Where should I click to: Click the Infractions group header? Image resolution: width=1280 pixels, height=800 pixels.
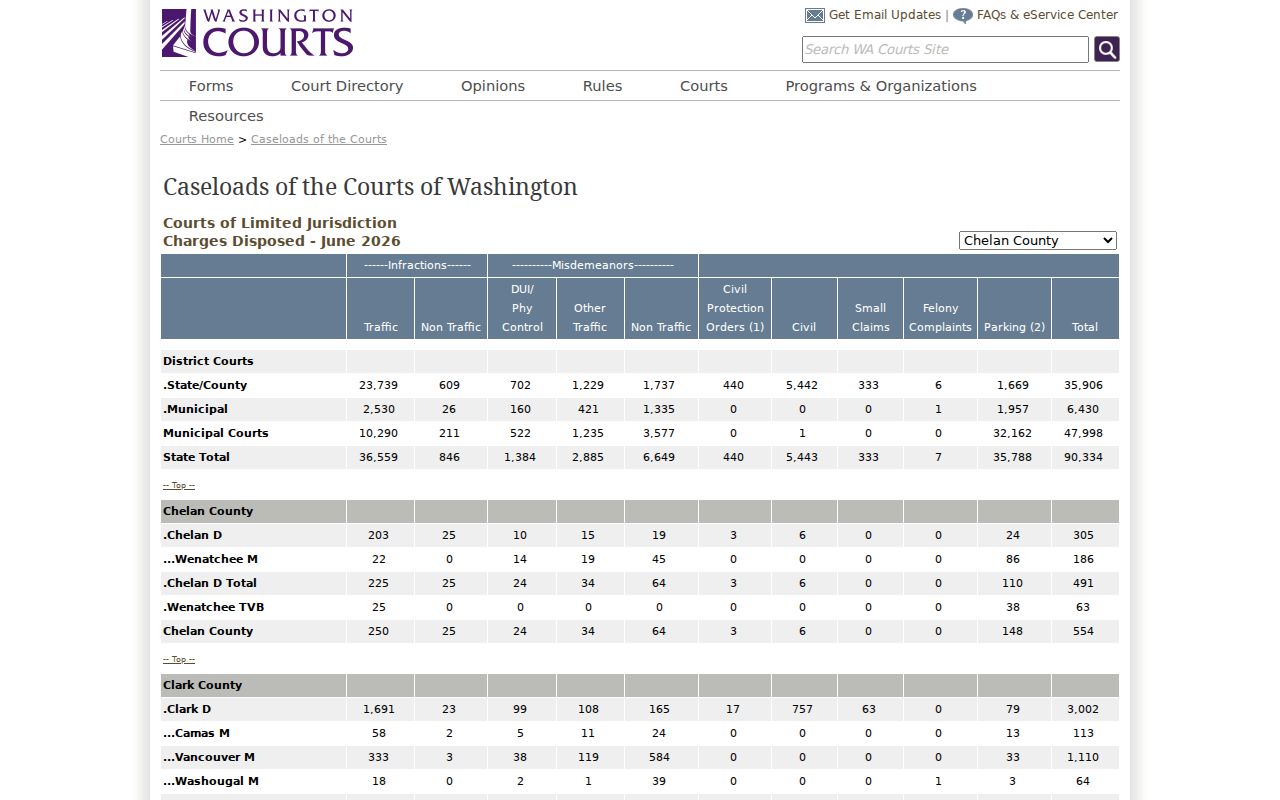coord(417,265)
